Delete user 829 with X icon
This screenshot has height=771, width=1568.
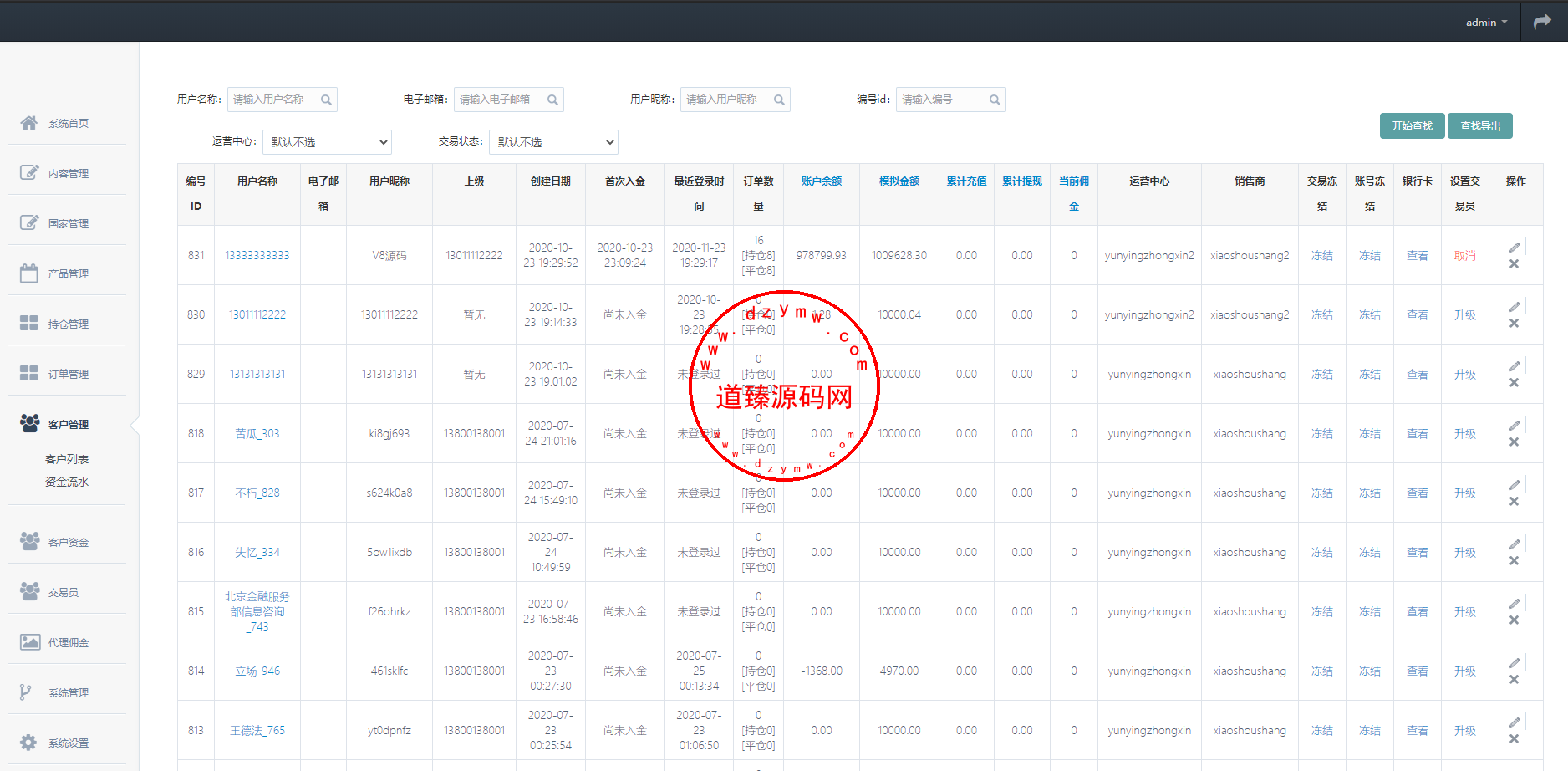pos(1514,382)
